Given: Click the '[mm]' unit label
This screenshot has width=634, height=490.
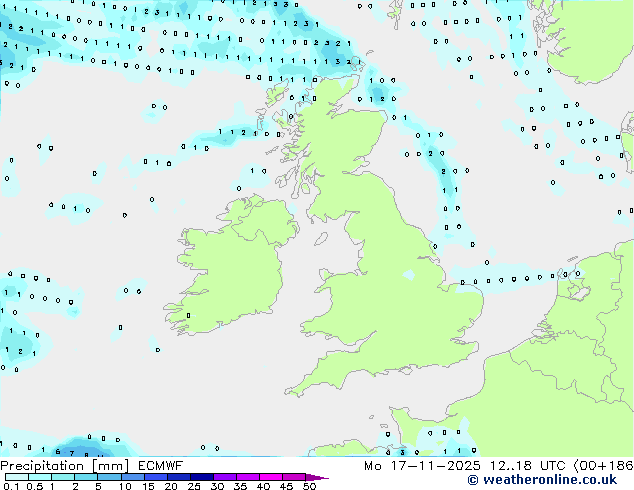Looking at the screenshot, I should pyautogui.click(x=111, y=466).
